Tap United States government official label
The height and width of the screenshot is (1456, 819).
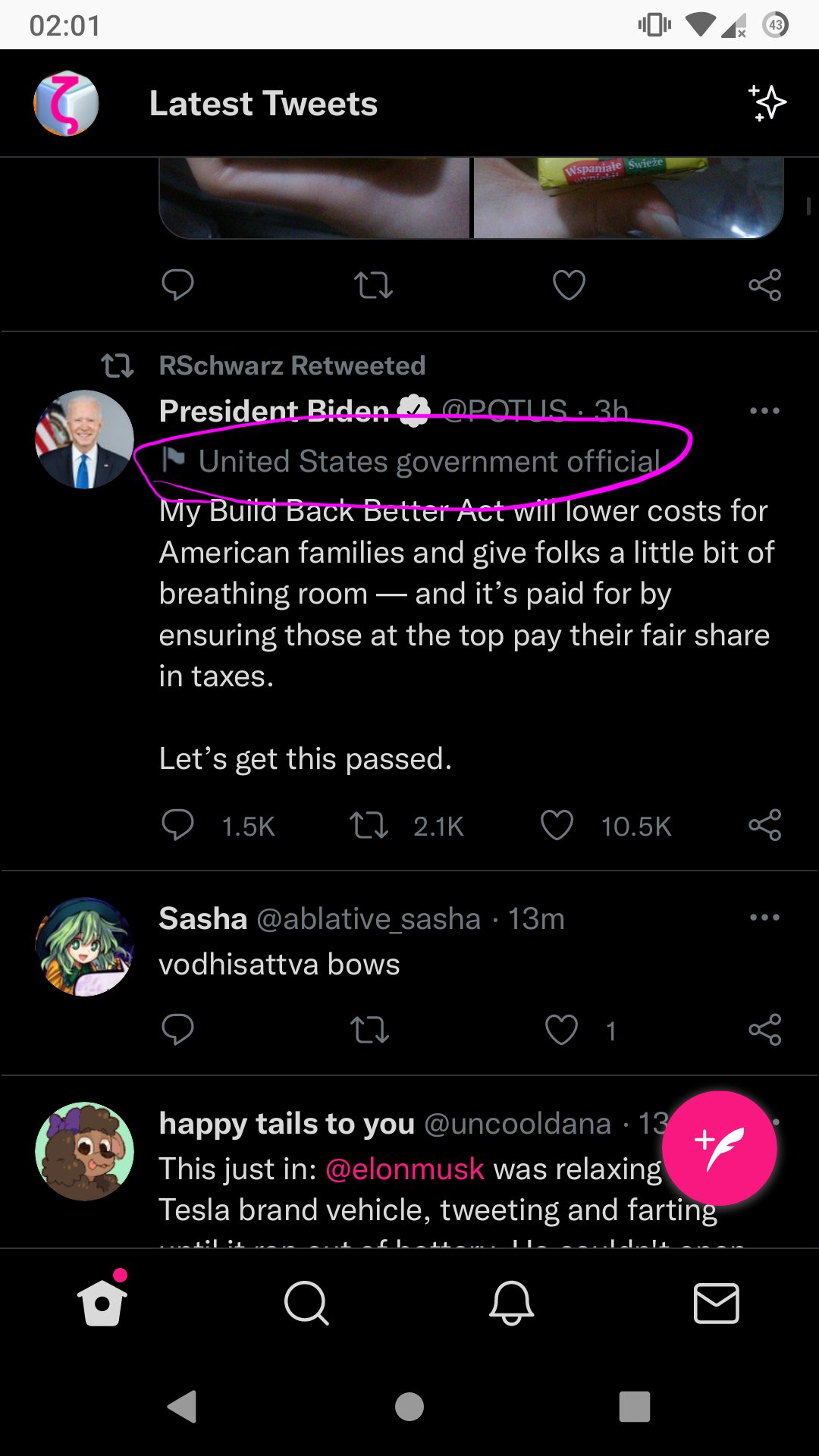428,461
